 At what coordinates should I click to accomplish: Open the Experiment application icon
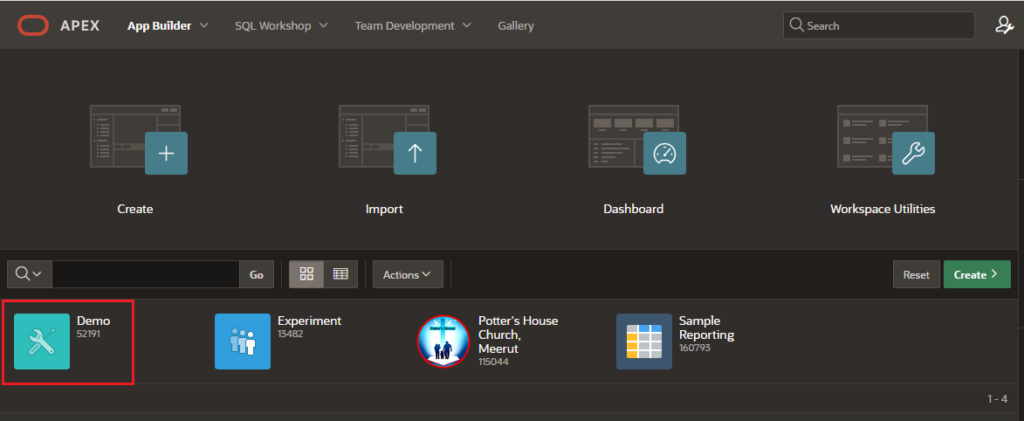point(243,342)
